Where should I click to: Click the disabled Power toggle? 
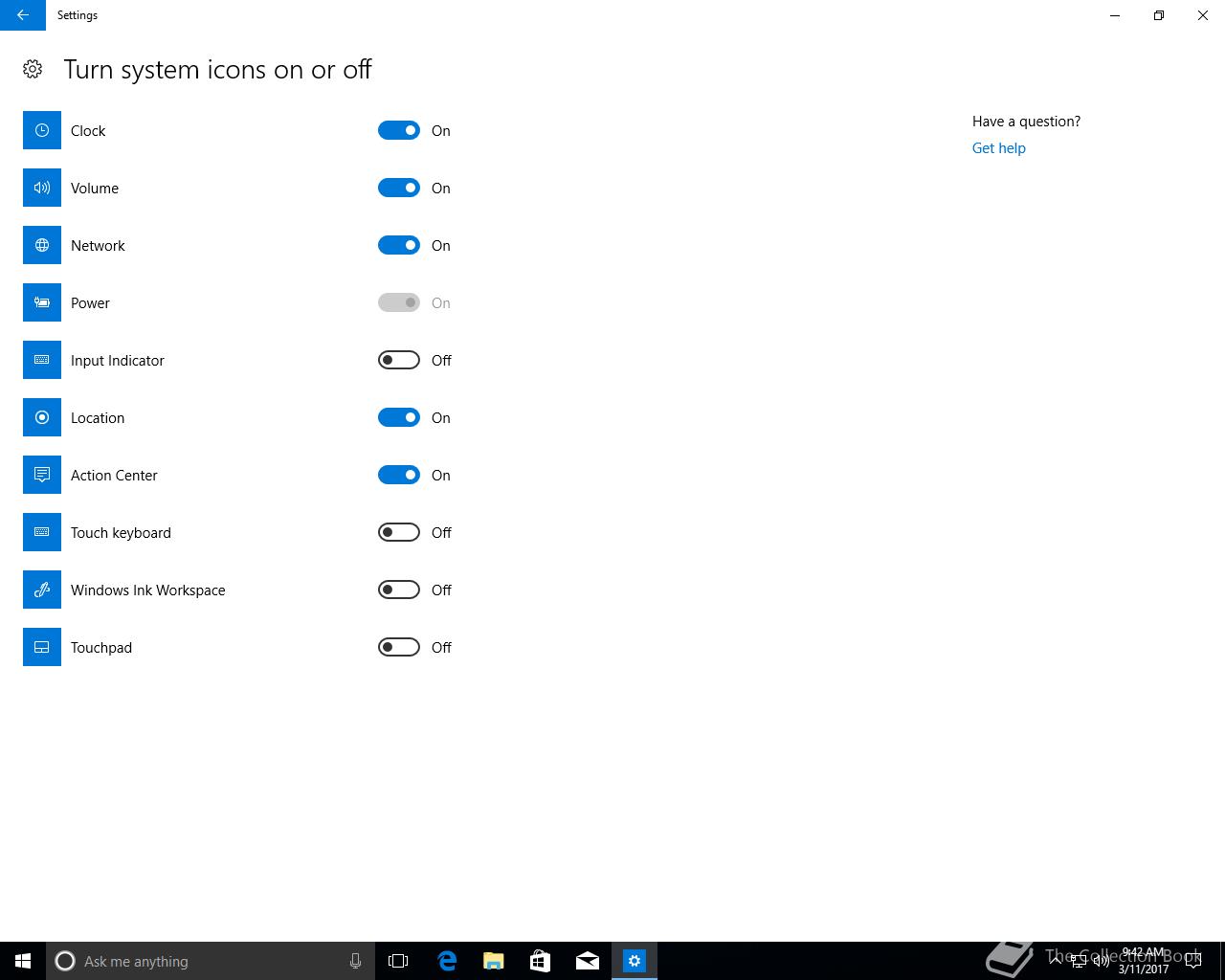[399, 302]
